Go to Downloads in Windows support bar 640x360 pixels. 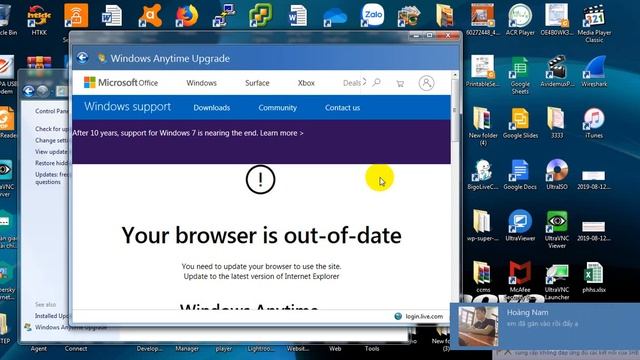(211, 108)
